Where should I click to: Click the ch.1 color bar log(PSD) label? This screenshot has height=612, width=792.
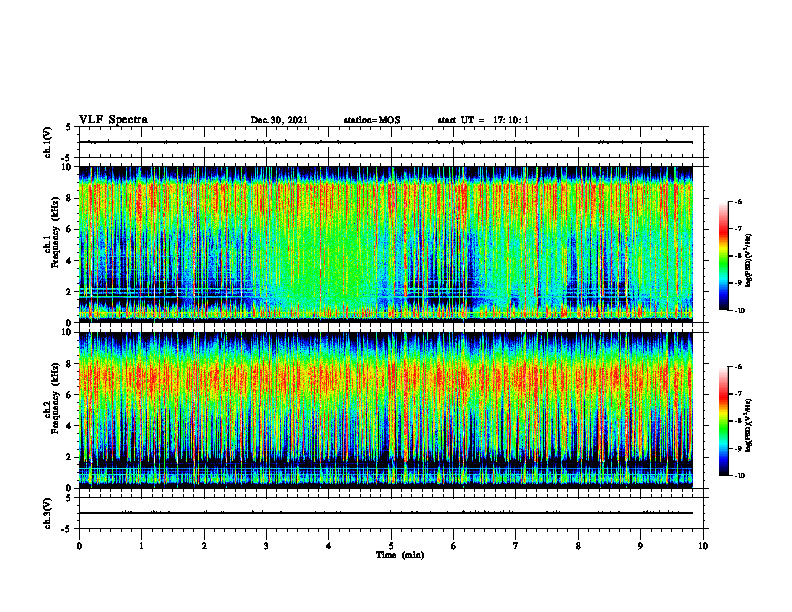(749, 260)
